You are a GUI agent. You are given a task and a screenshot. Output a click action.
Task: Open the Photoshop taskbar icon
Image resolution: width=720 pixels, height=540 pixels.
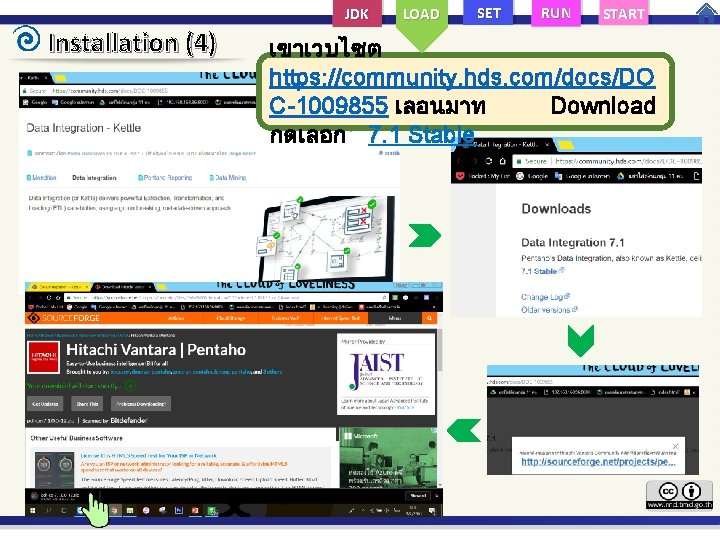coord(178,510)
